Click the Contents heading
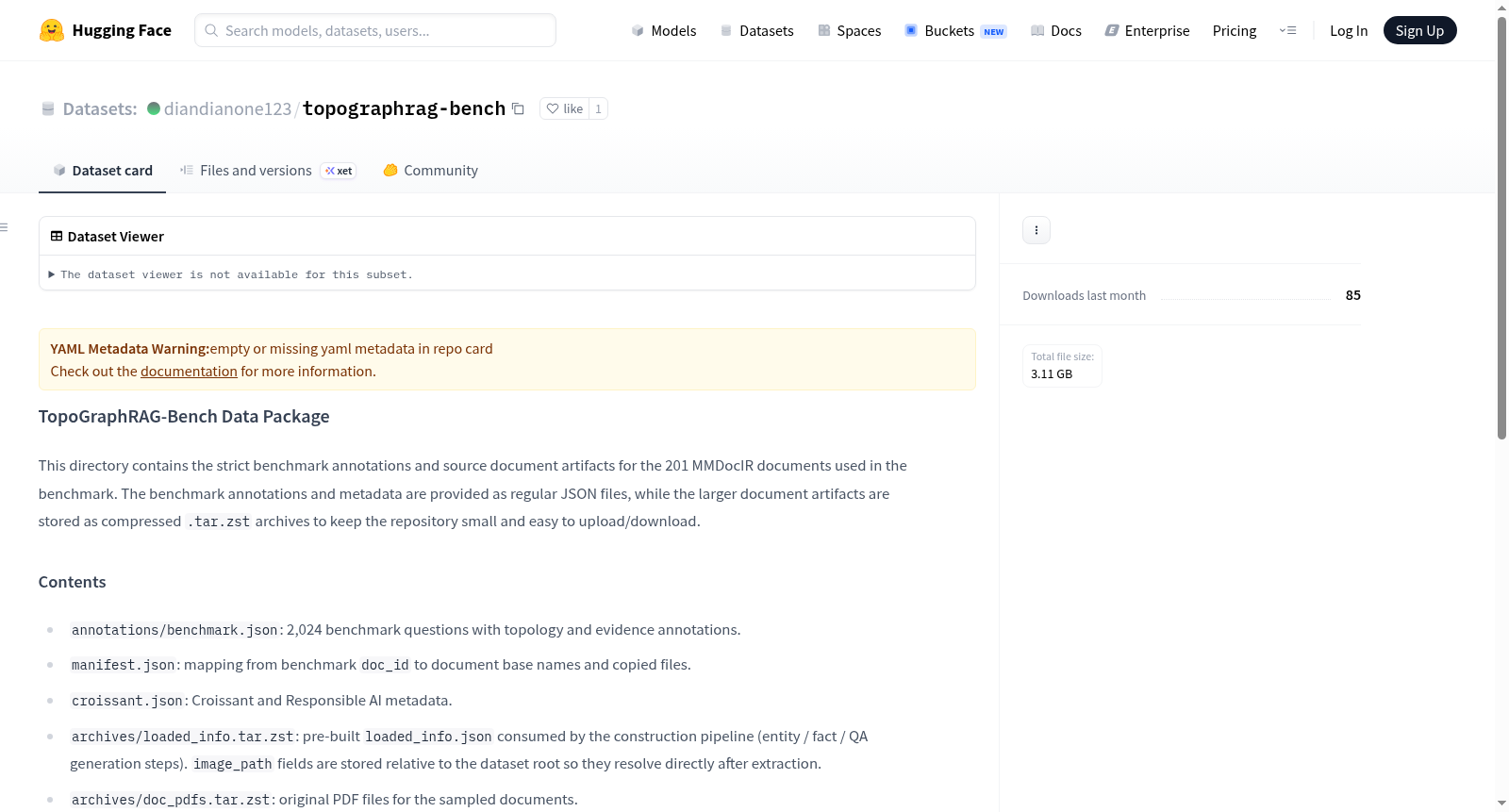Image resolution: width=1509 pixels, height=812 pixels. click(x=73, y=582)
